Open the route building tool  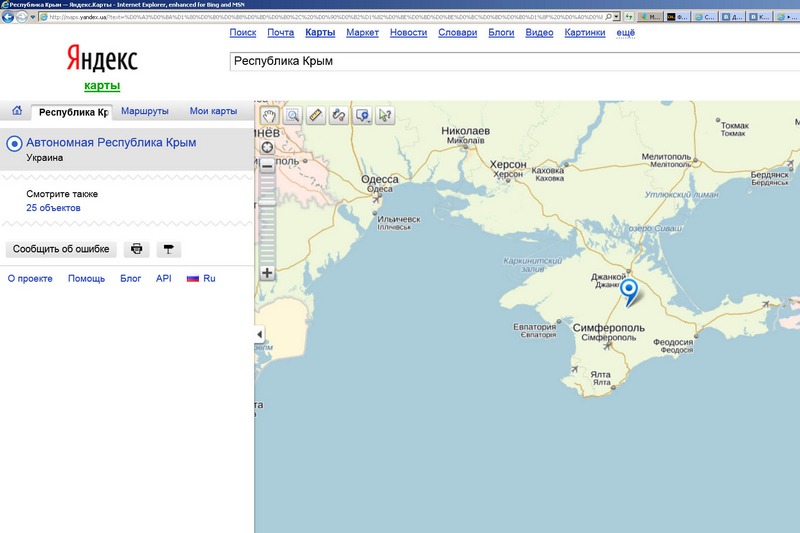[x=339, y=115]
